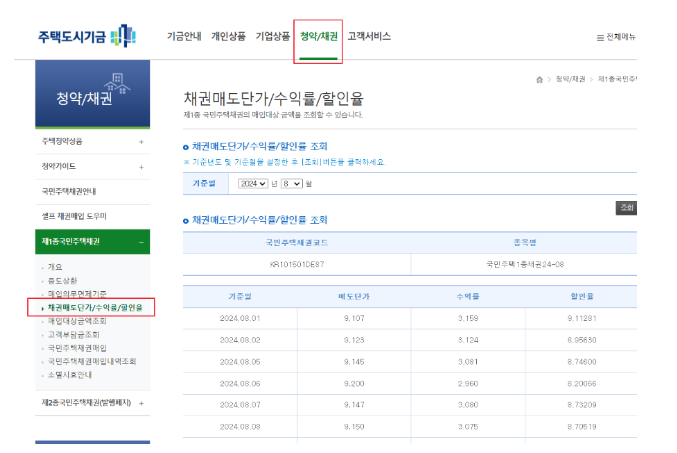Click the date cell 2024.08.02
The height and width of the screenshot is (453, 677).
pos(240,340)
